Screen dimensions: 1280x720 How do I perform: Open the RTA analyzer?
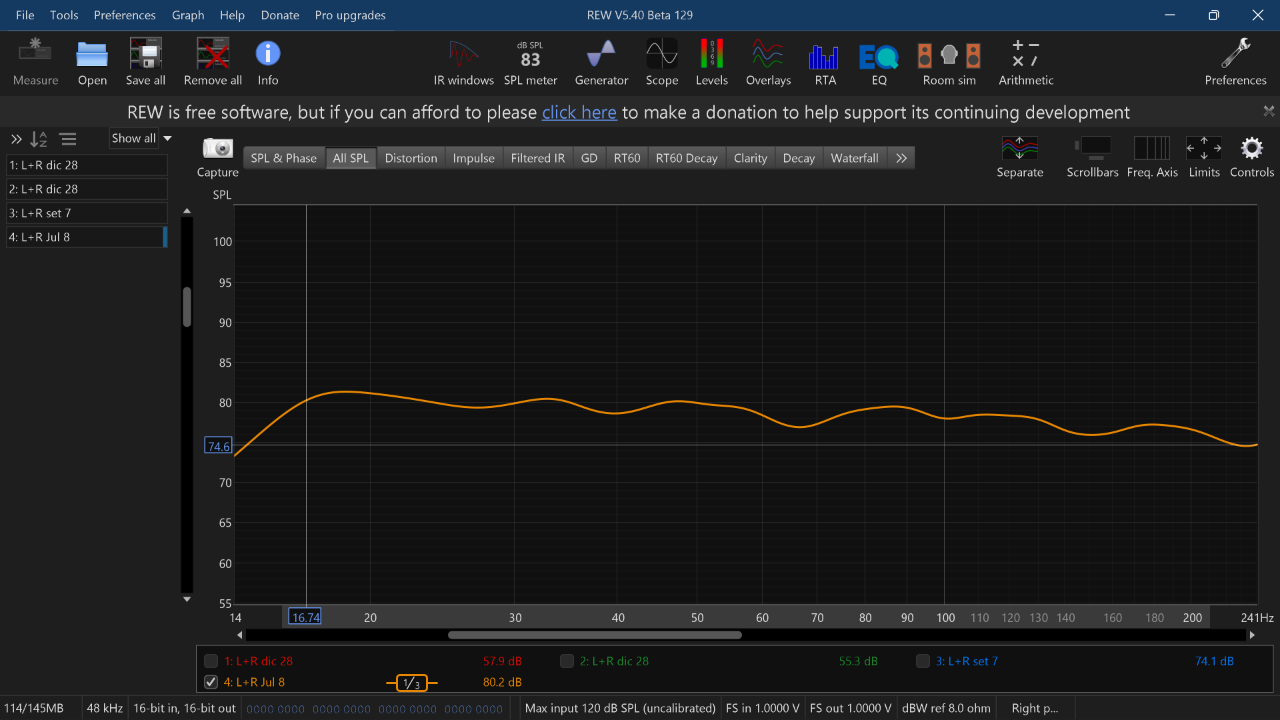point(825,63)
